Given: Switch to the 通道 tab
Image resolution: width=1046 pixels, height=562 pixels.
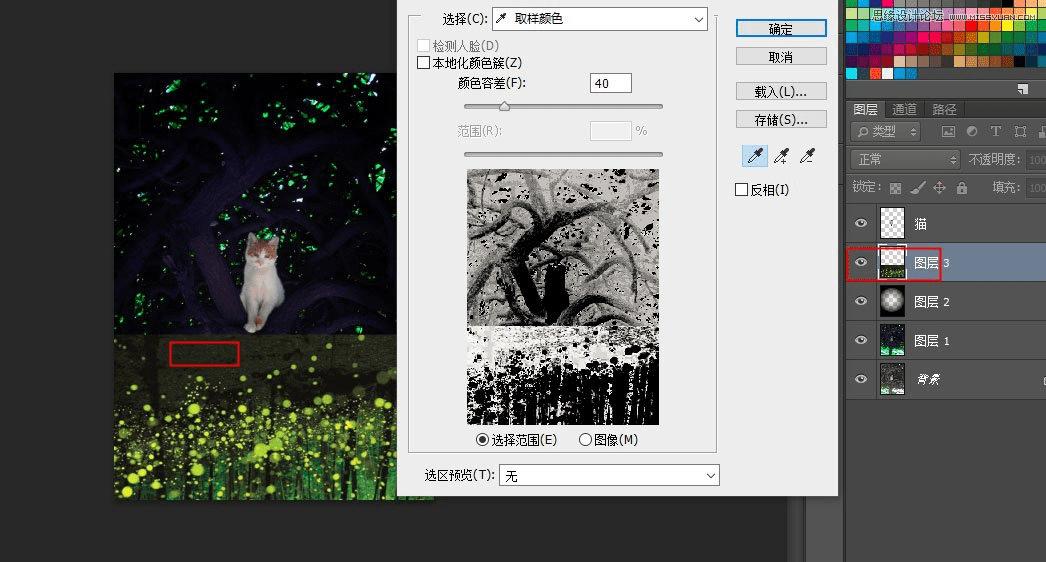Looking at the screenshot, I should (x=905, y=109).
